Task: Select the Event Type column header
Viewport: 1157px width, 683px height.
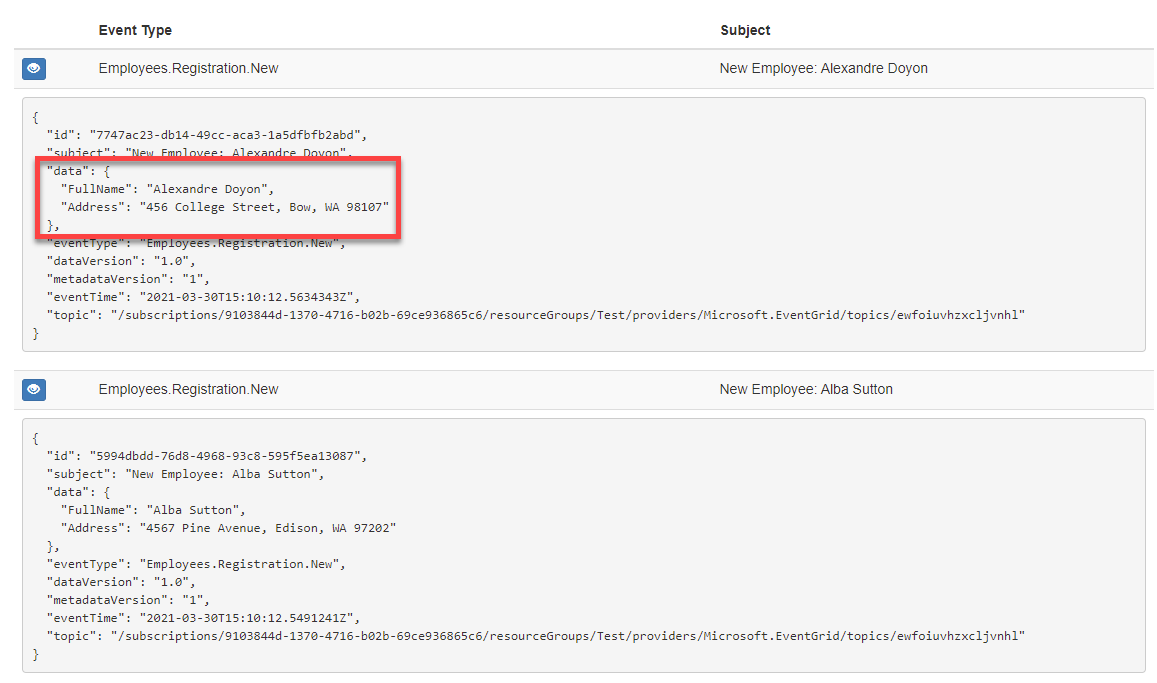Action: click(x=135, y=30)
